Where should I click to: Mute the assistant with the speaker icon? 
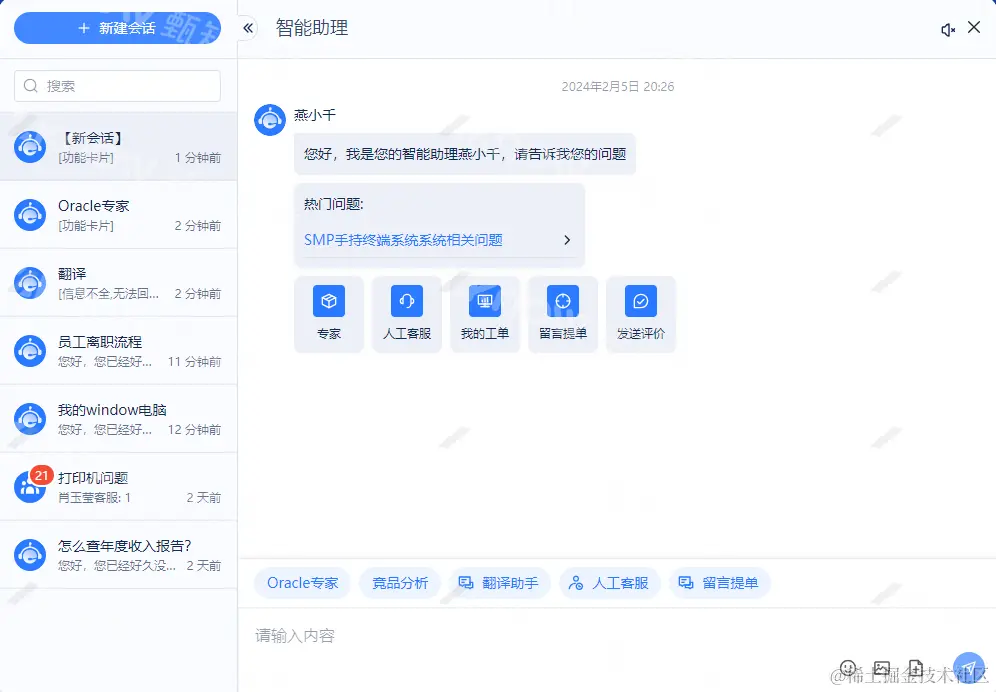click(x=948, y=28)
